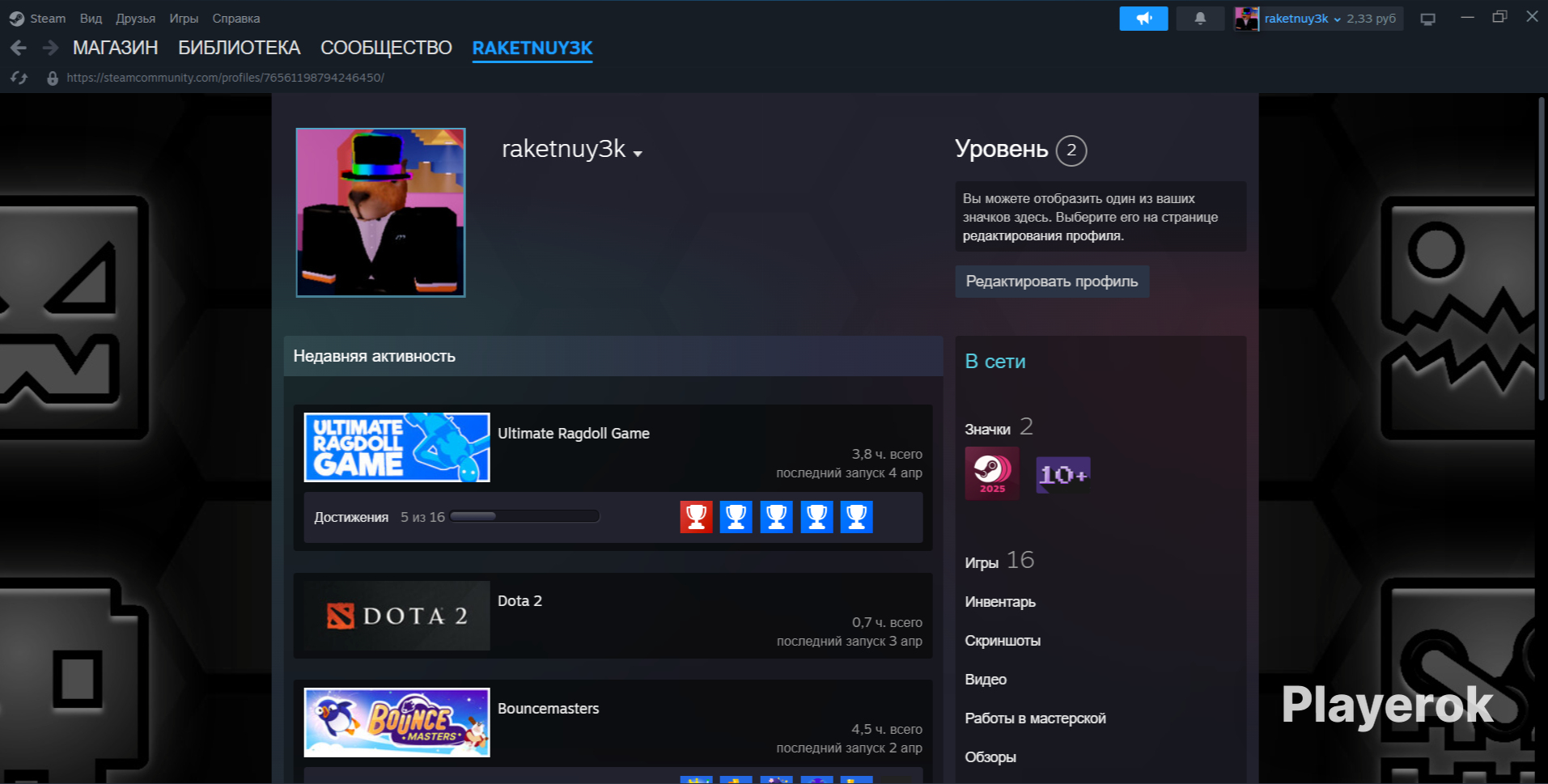
Task: Open the Bouncemasters banner image
Action: pyautogui.click(x=397, y=723)
